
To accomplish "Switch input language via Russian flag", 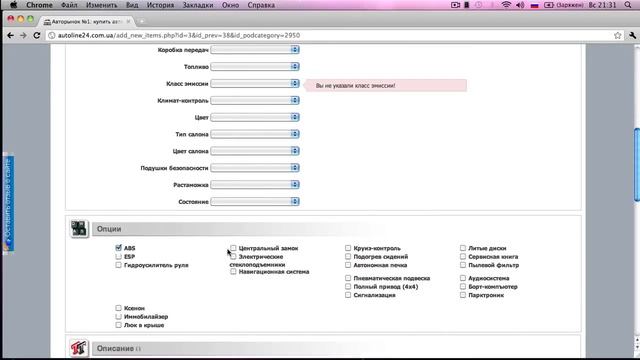I will [534, 5].
